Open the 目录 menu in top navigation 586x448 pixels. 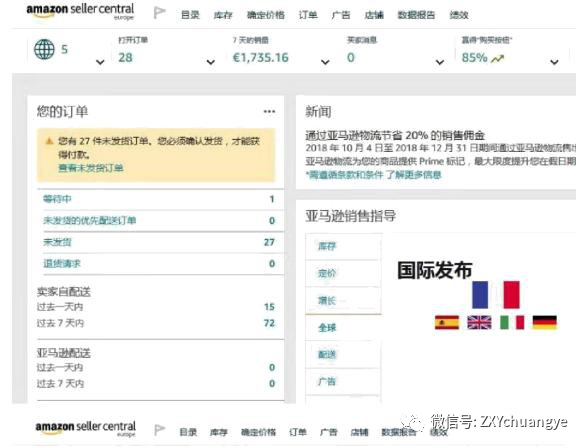[190, 15]
